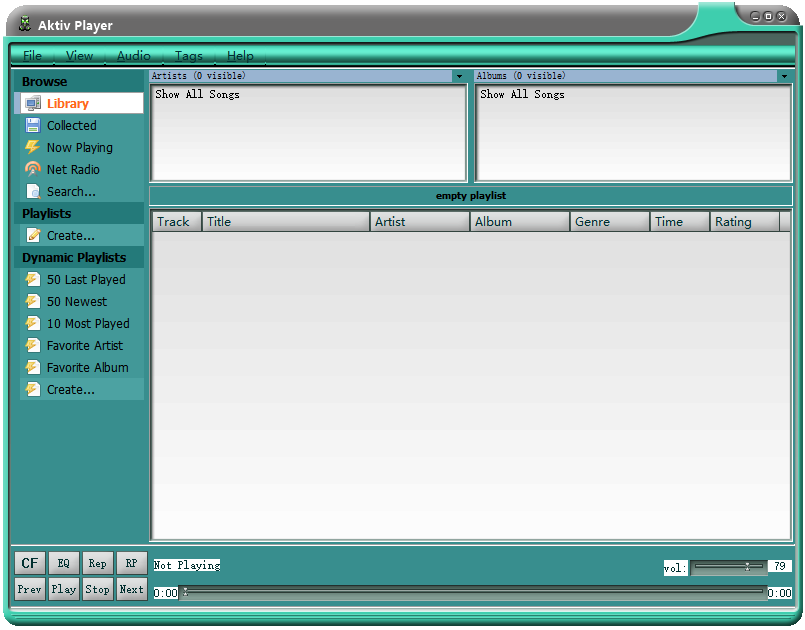
Task: Click the playback seek bar
Action: 473,592
